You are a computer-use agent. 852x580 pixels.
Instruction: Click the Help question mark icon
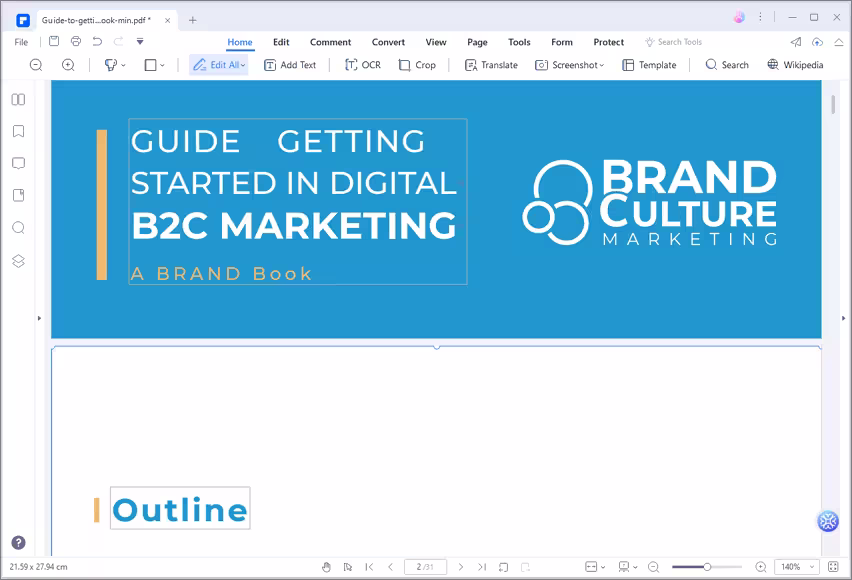(x=18, y=542)
